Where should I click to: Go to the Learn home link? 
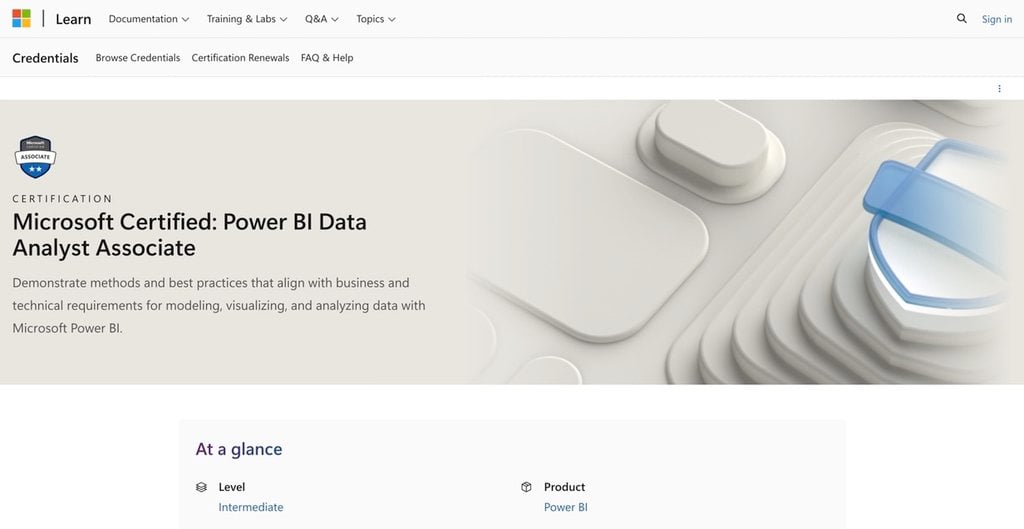click(x=73, y=19)
